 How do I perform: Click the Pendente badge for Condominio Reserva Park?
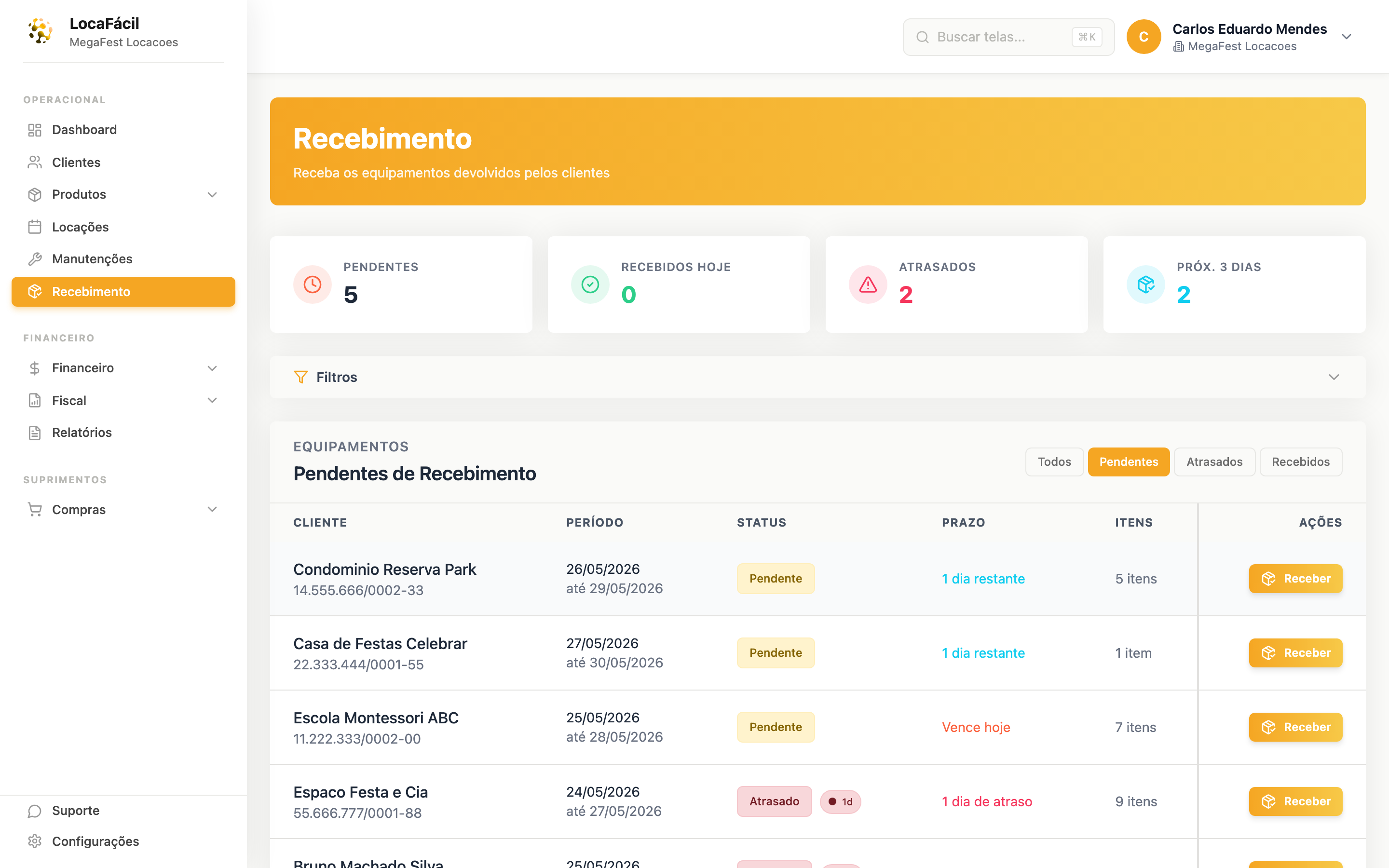tap(776, 579)
